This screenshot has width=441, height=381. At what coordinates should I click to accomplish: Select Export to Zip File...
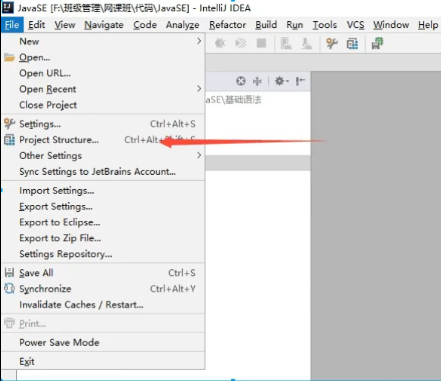(x=103, y=238)
